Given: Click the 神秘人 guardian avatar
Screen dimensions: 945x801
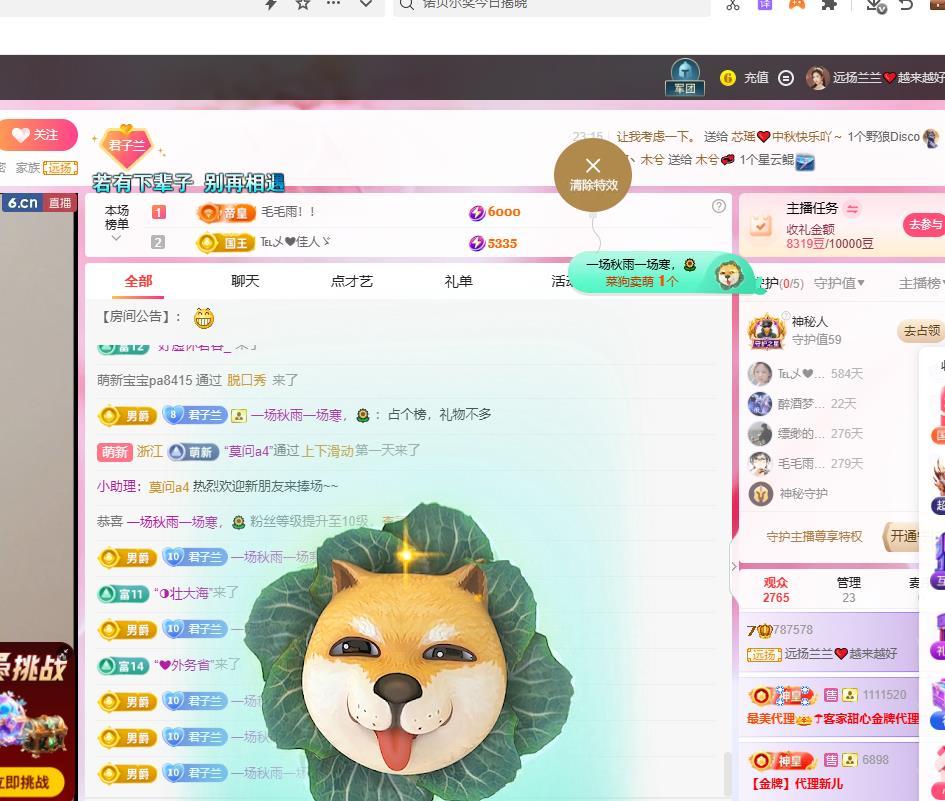Looking at the screenshot, I should click(766, 331).
